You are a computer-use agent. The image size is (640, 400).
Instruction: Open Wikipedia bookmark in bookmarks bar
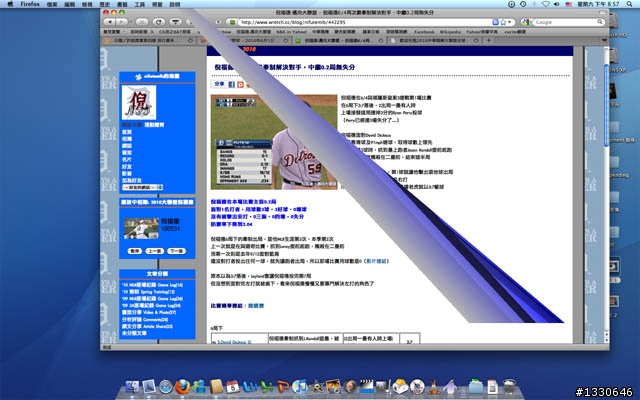coord(450,31)
